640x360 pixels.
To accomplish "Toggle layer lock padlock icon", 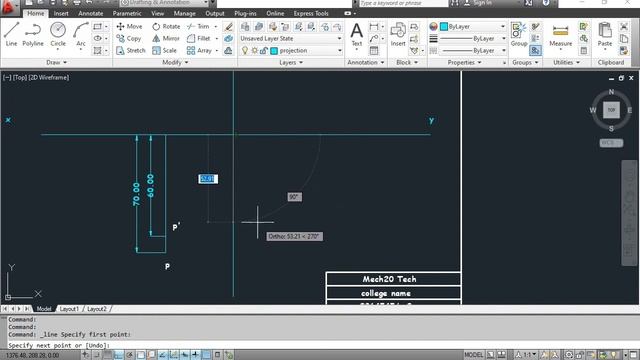I will 264,51.
